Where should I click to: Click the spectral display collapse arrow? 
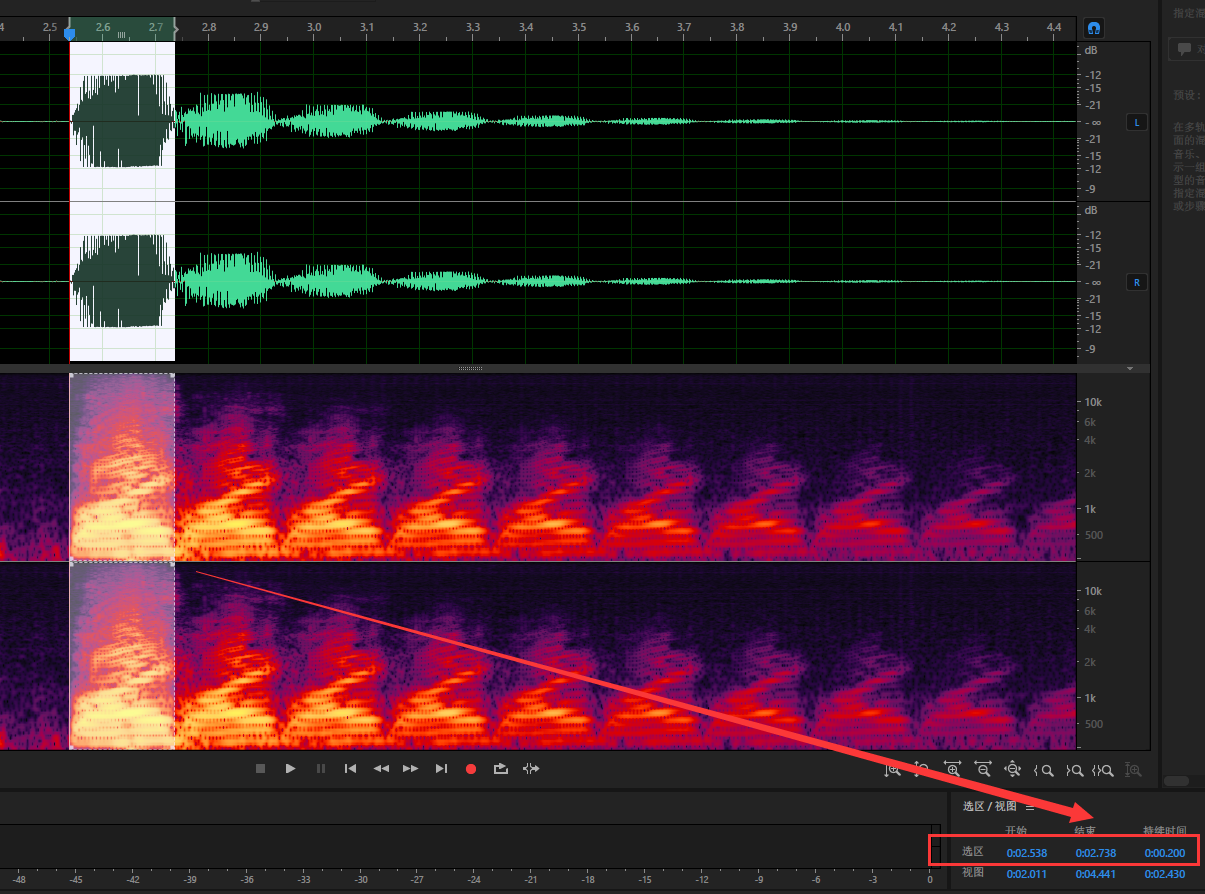tap(1130, 369)
